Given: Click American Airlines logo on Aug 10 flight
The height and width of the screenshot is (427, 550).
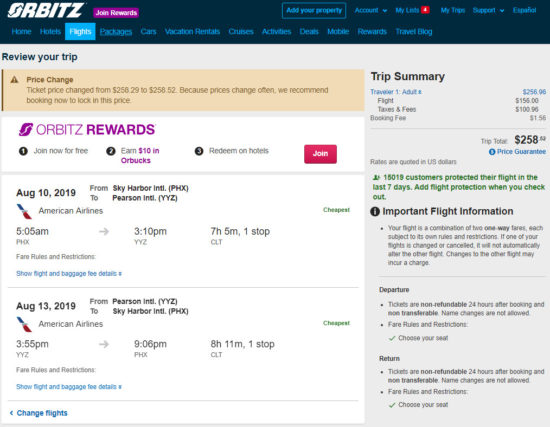Looking at the screenshot, I should 24,211.
